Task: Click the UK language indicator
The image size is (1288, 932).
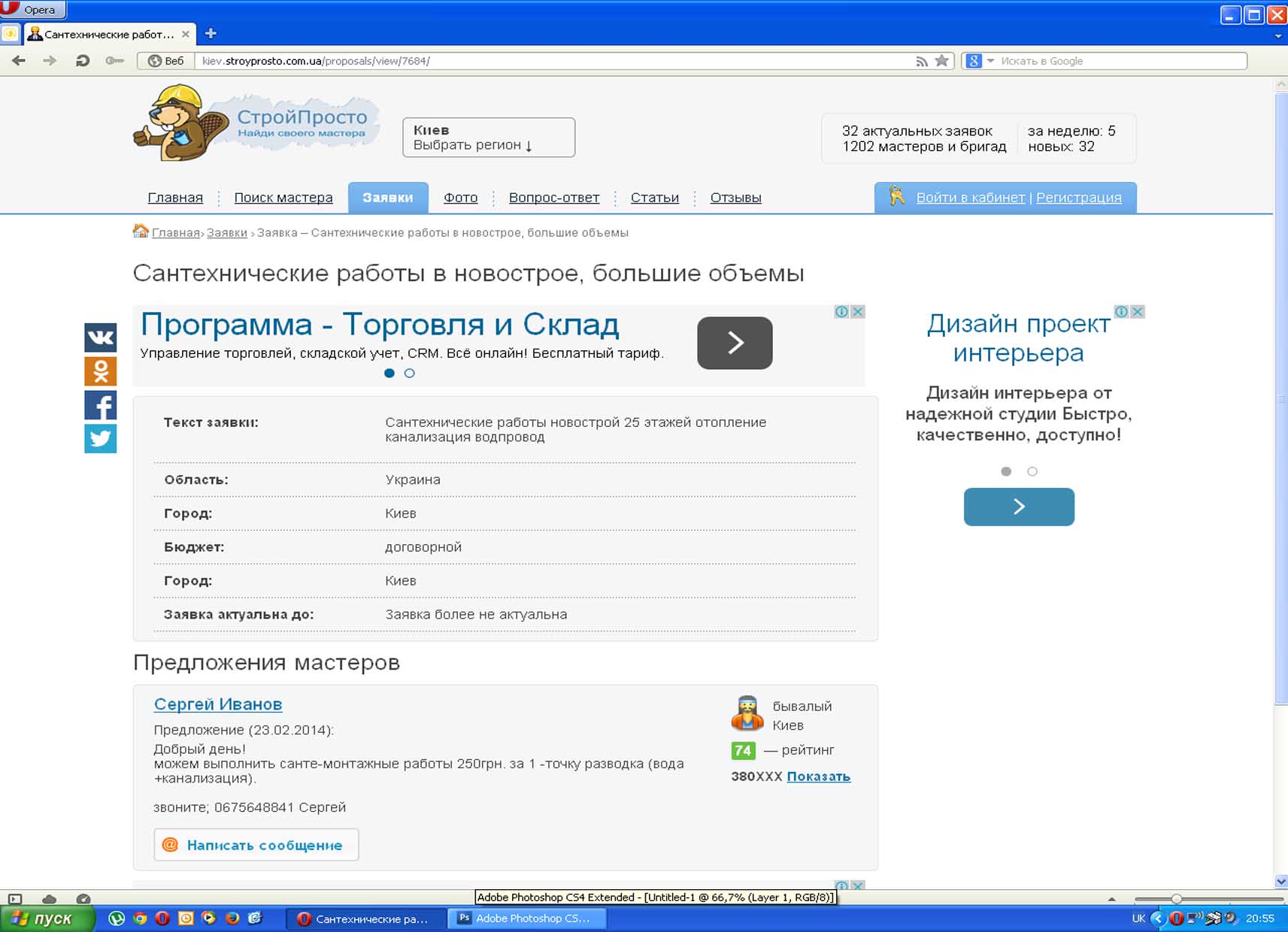Action: (x=1138, y=918)
